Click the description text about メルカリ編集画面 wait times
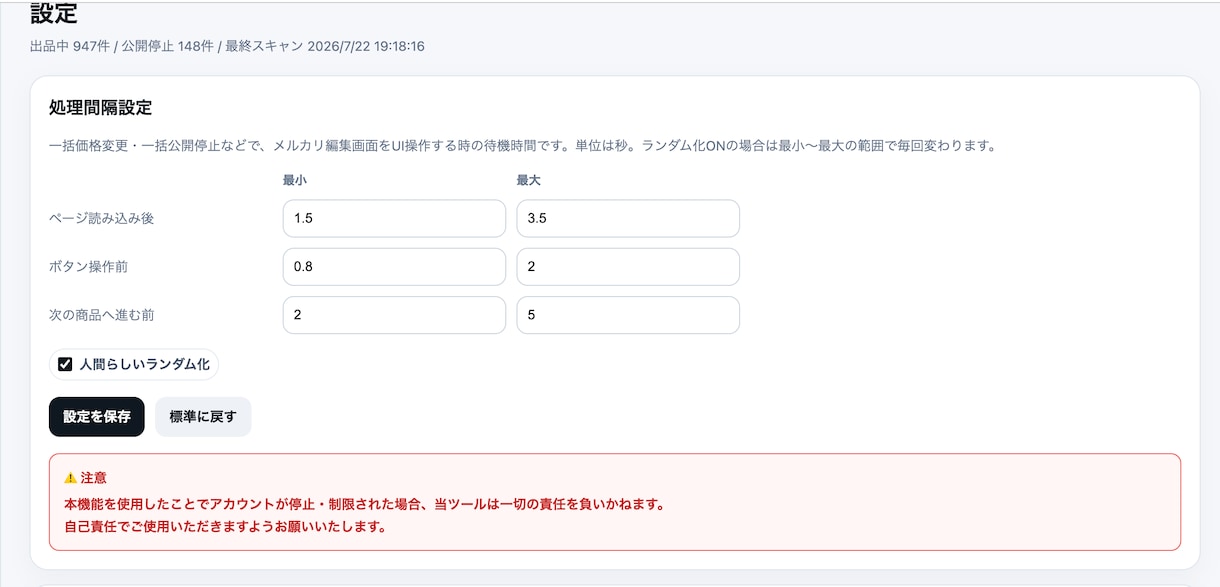The width and height of the screenshot is (1220, 587). click(522, 146)
